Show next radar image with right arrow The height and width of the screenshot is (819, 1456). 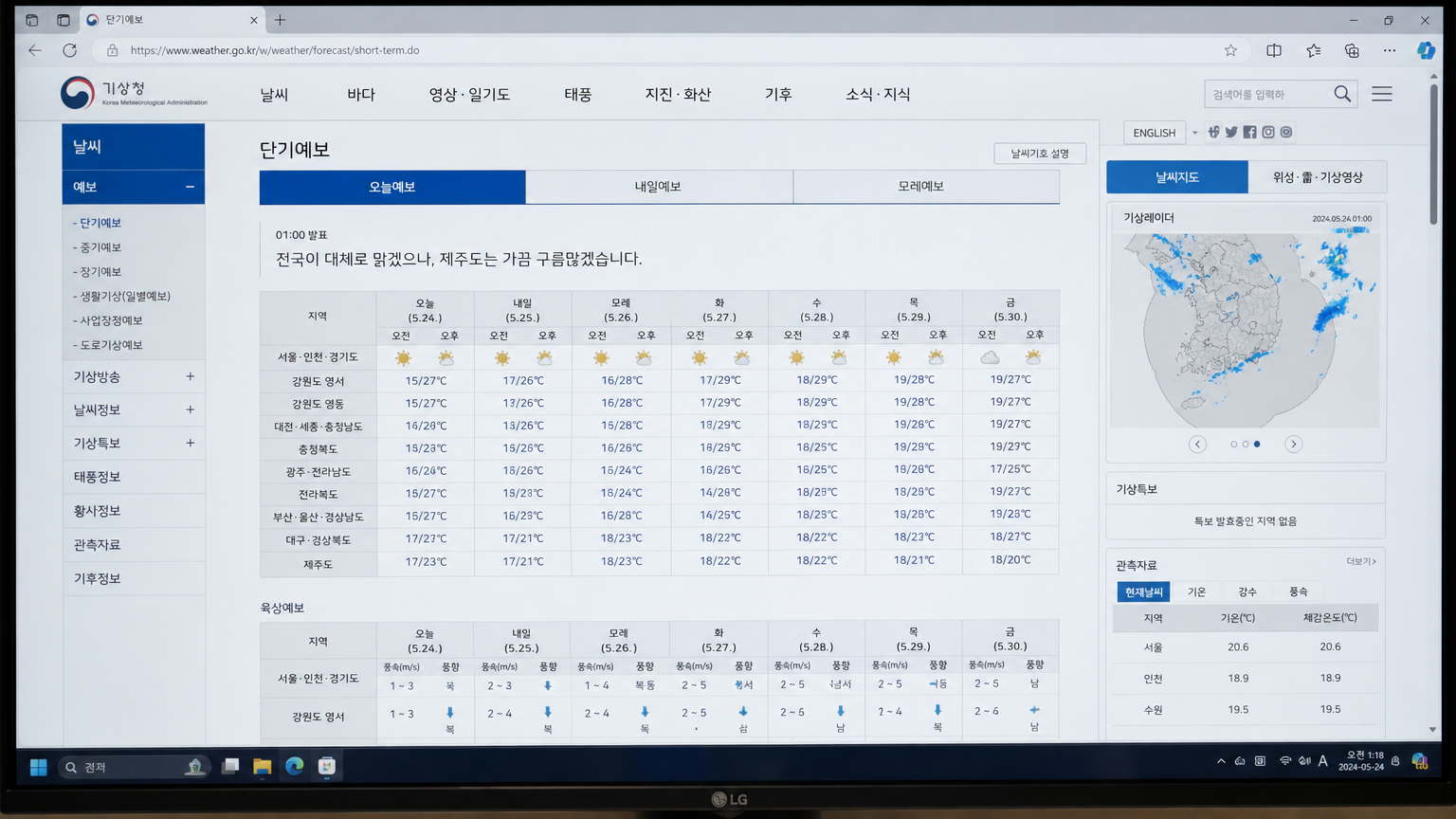[1293, 444]
